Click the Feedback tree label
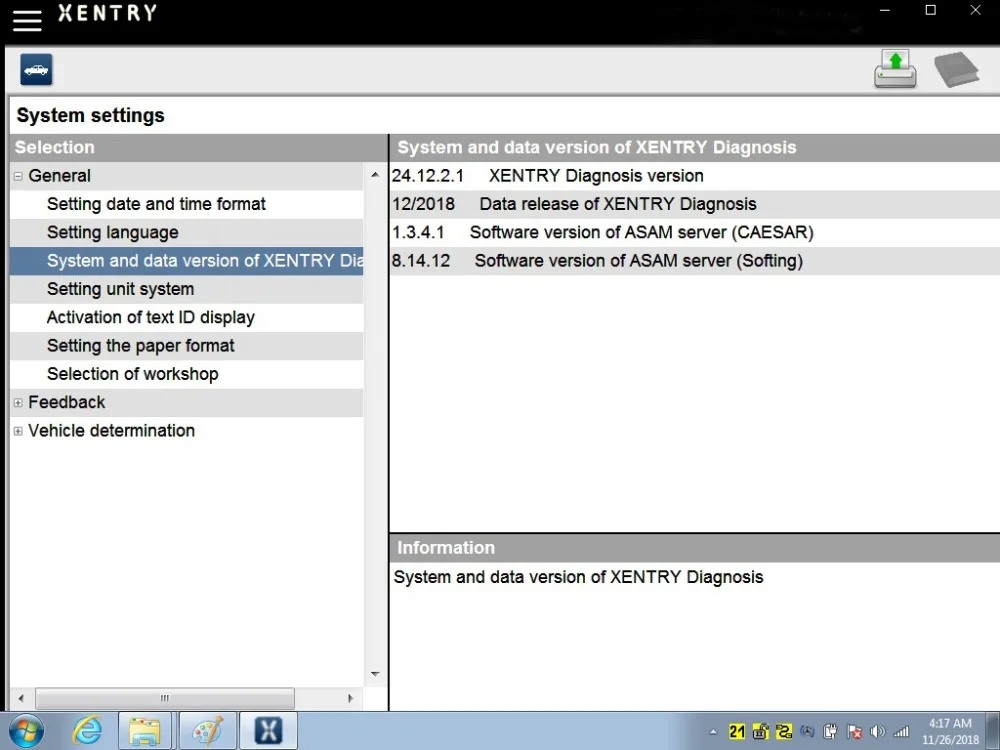Image resolution: width=1000 pixels, height=750 pixels. [66, 402]
